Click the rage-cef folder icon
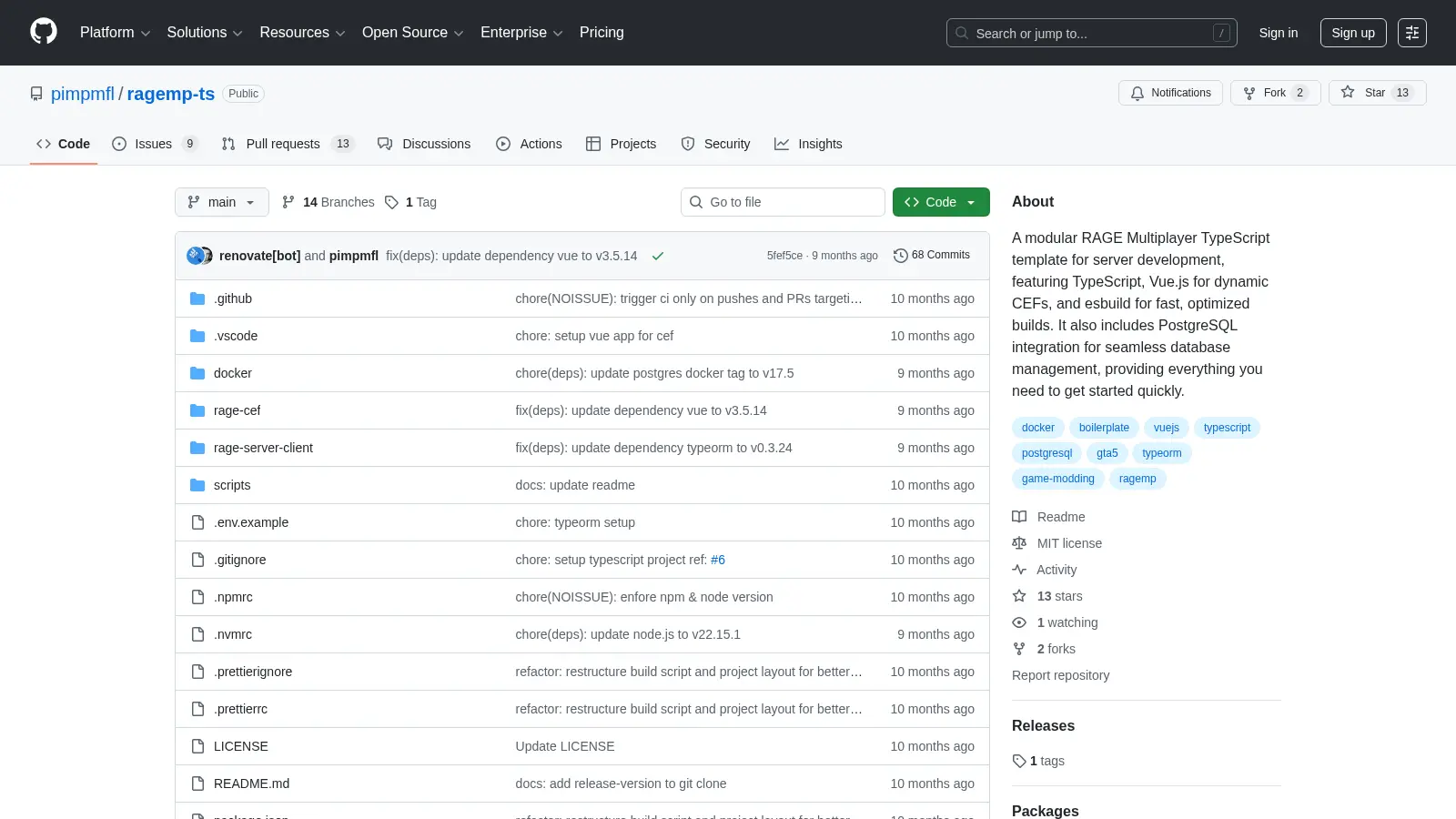This screenshot has width=1456, height=819. 197,410
